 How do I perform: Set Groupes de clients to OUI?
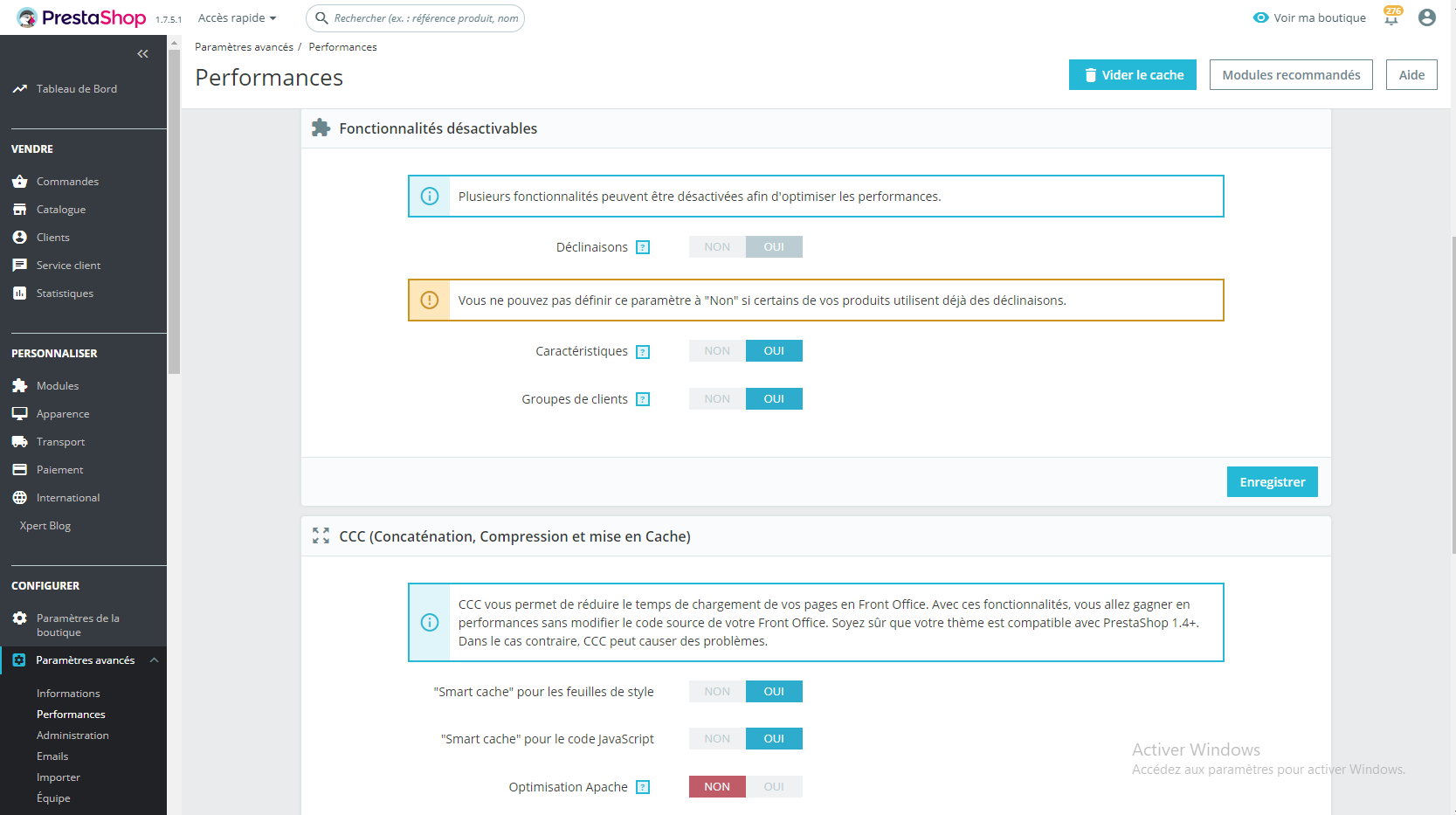(x=774, y=399)
